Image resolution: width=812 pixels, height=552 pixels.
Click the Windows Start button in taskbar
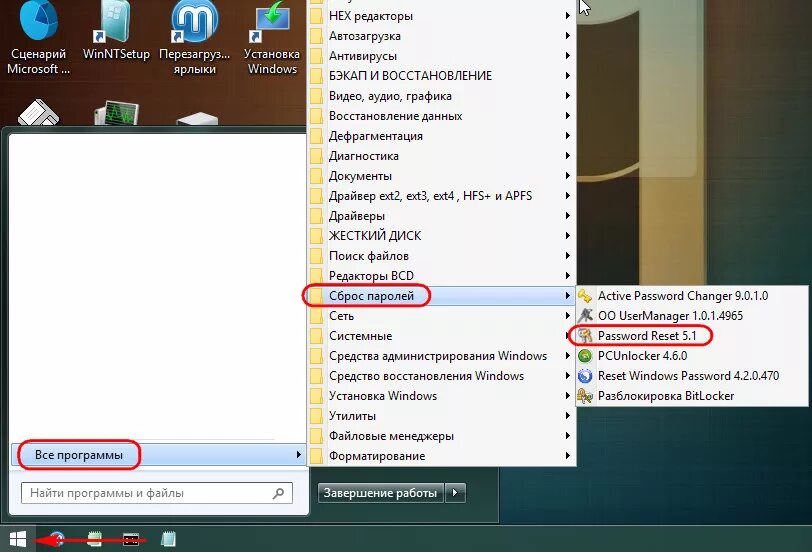[18, 539]
